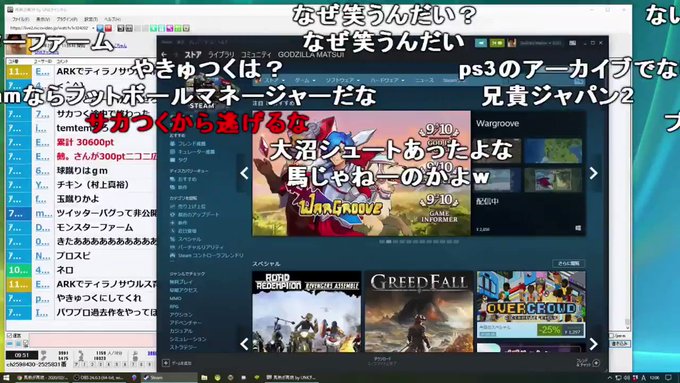Switch to the Steam taskbar item
The height and width of the screenshot is (383, 680).
pyautogui.click(x=169, y=378)
